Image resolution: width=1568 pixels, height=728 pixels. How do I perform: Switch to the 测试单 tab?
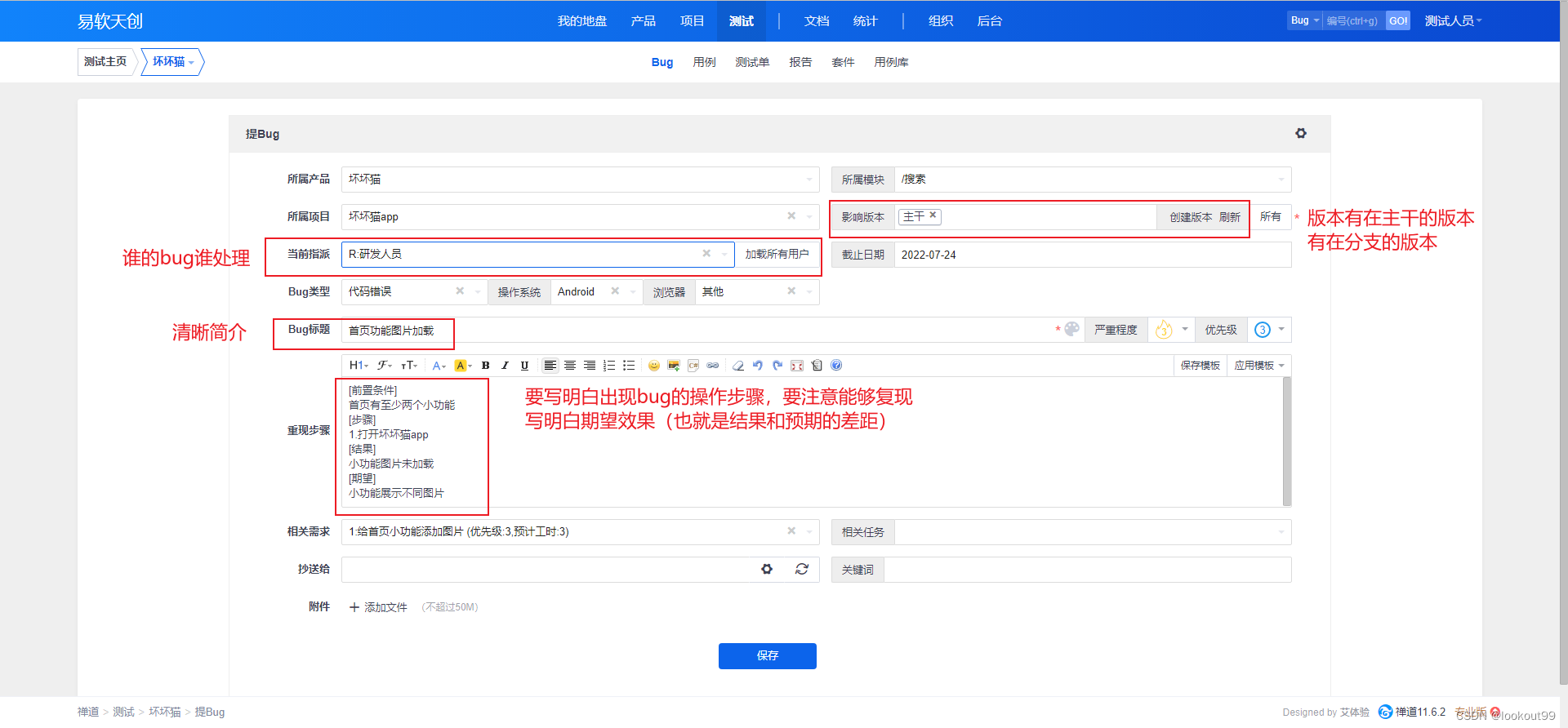point(752,62)
